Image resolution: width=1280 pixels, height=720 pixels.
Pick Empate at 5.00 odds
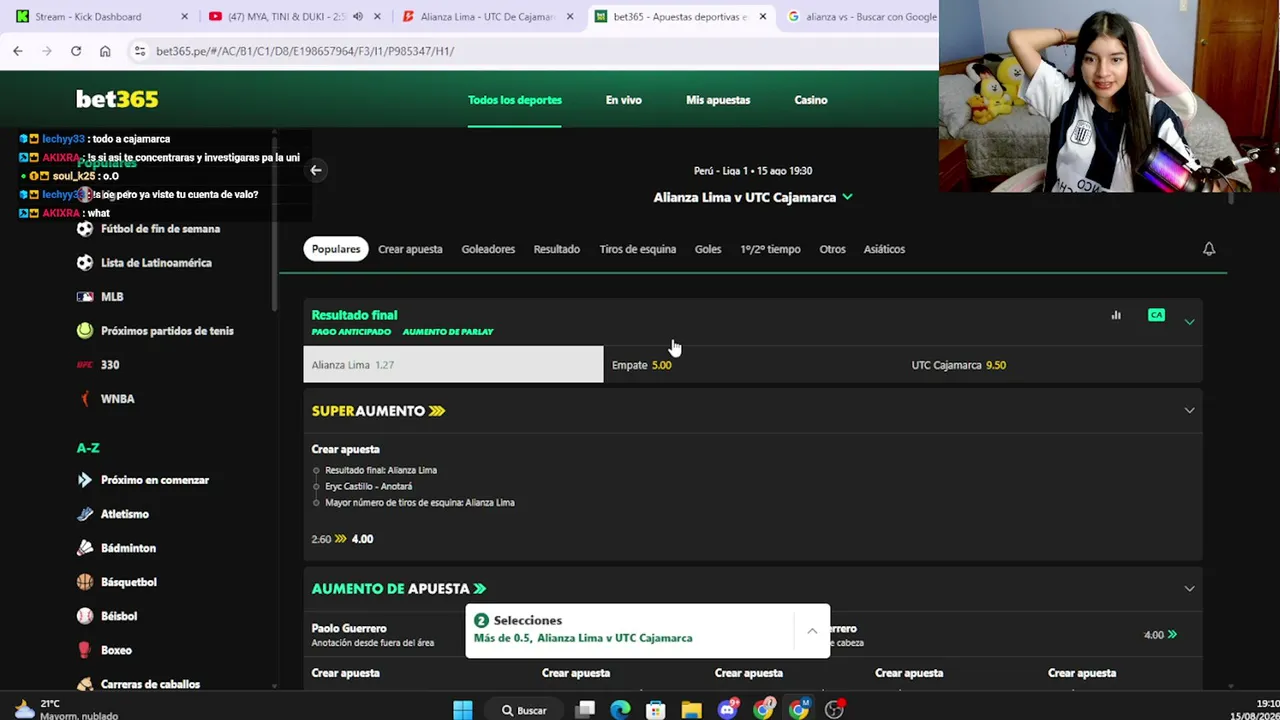coord(753,365)
